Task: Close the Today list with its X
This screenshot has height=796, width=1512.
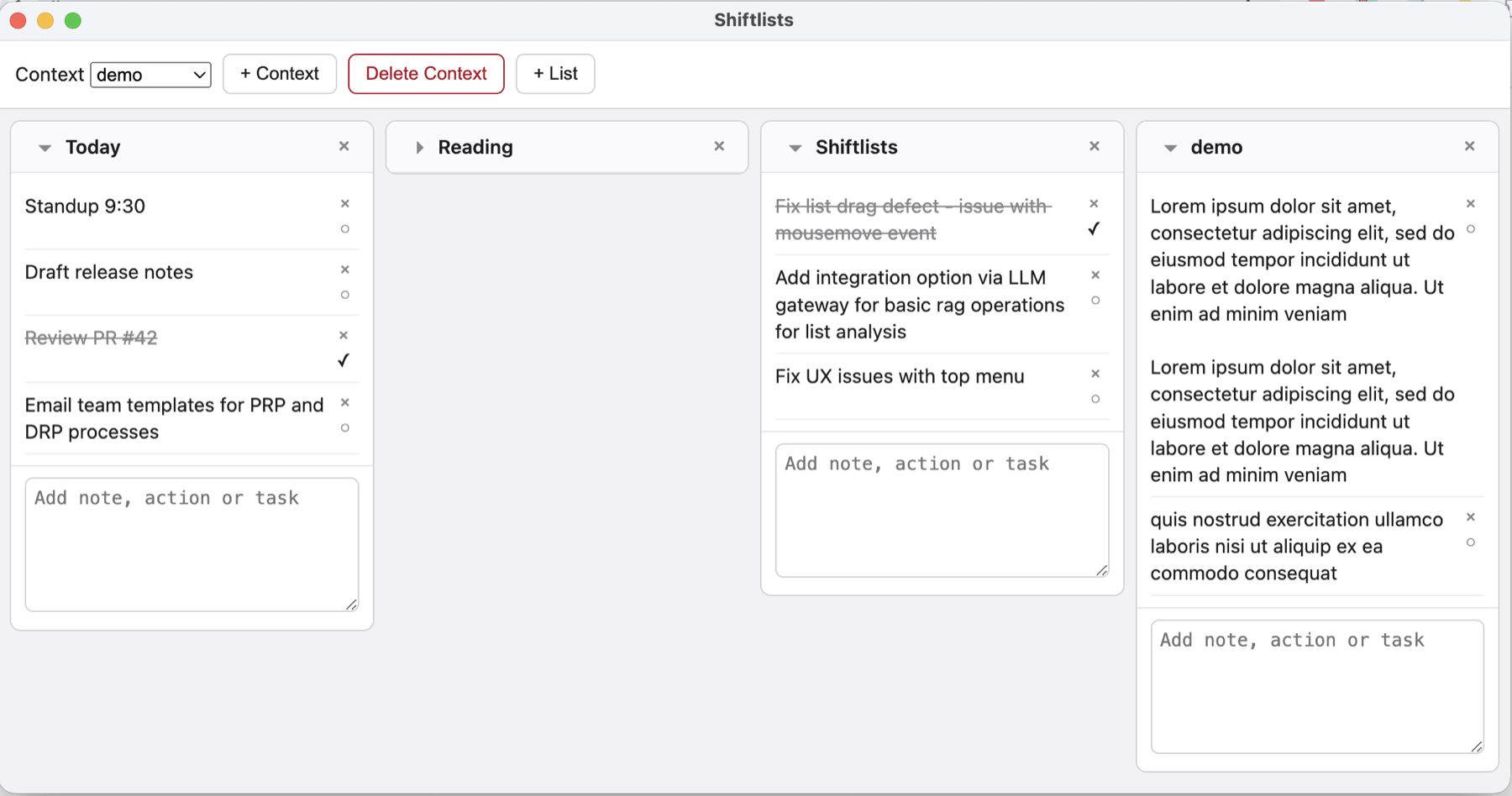Action: point(344,146)
